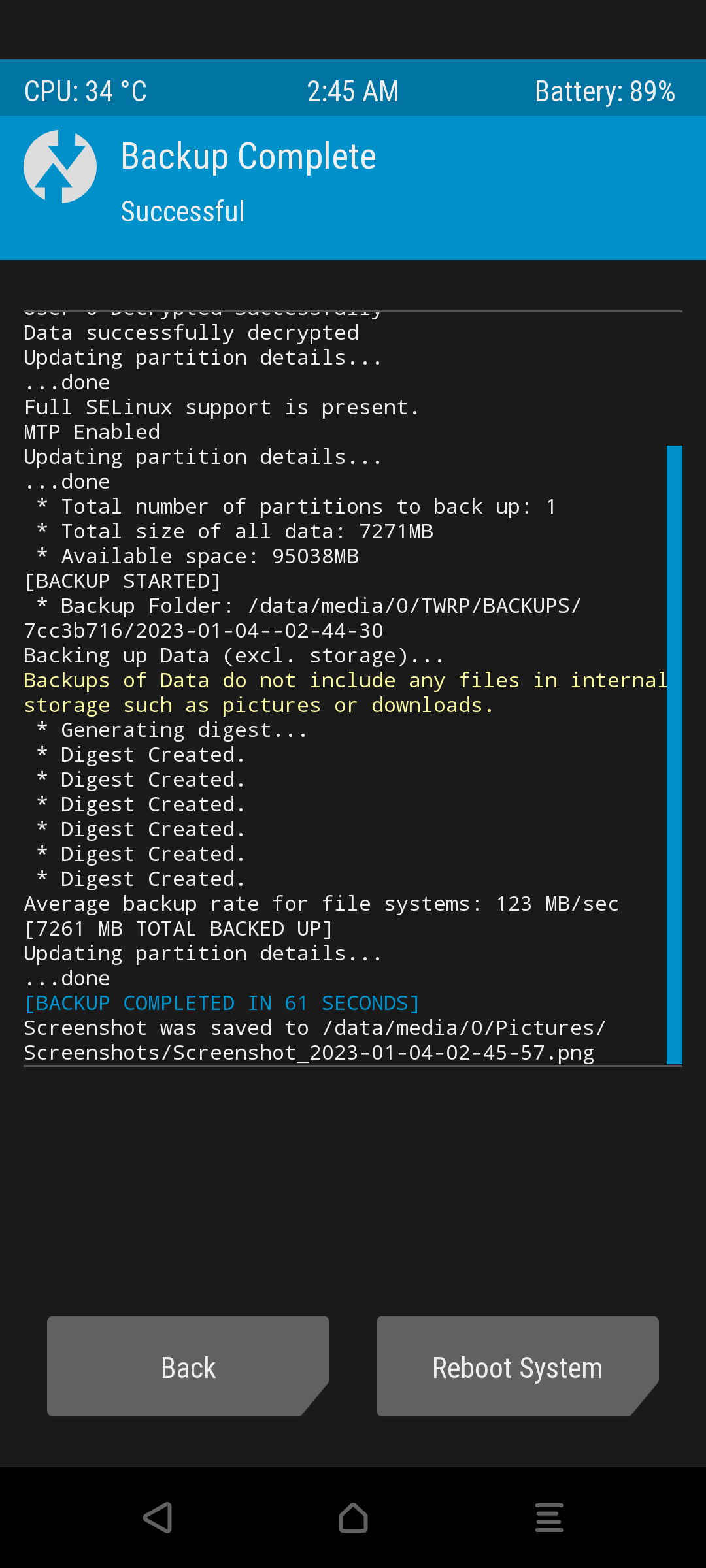Tap the 2:45 AM clock
This screenshot has width=706, height=1568.
[x=353, y=91]
